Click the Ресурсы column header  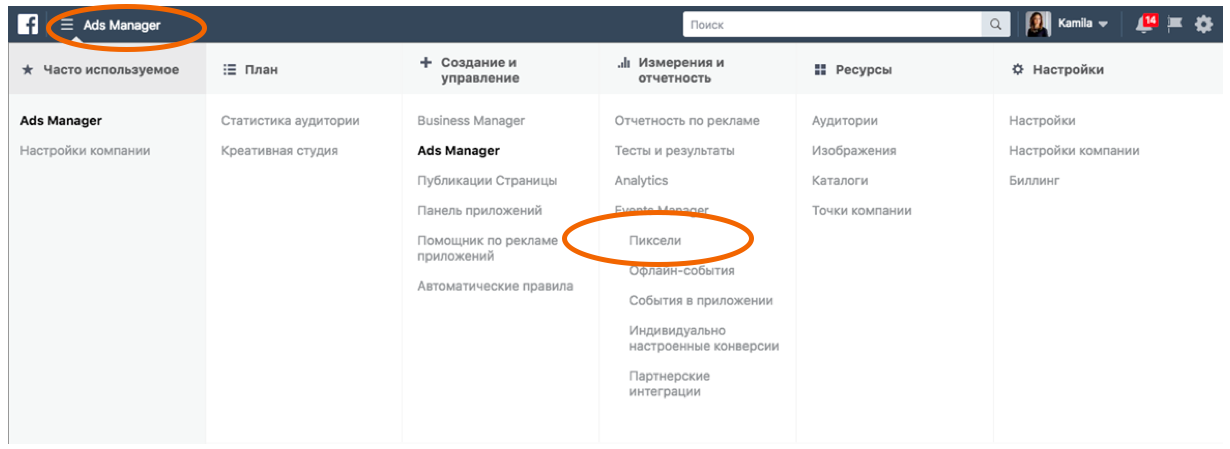tap(863, 70)
